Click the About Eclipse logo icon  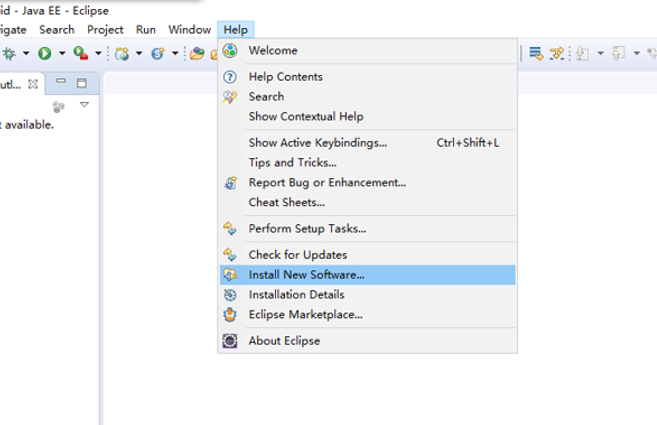click(230, 341)
